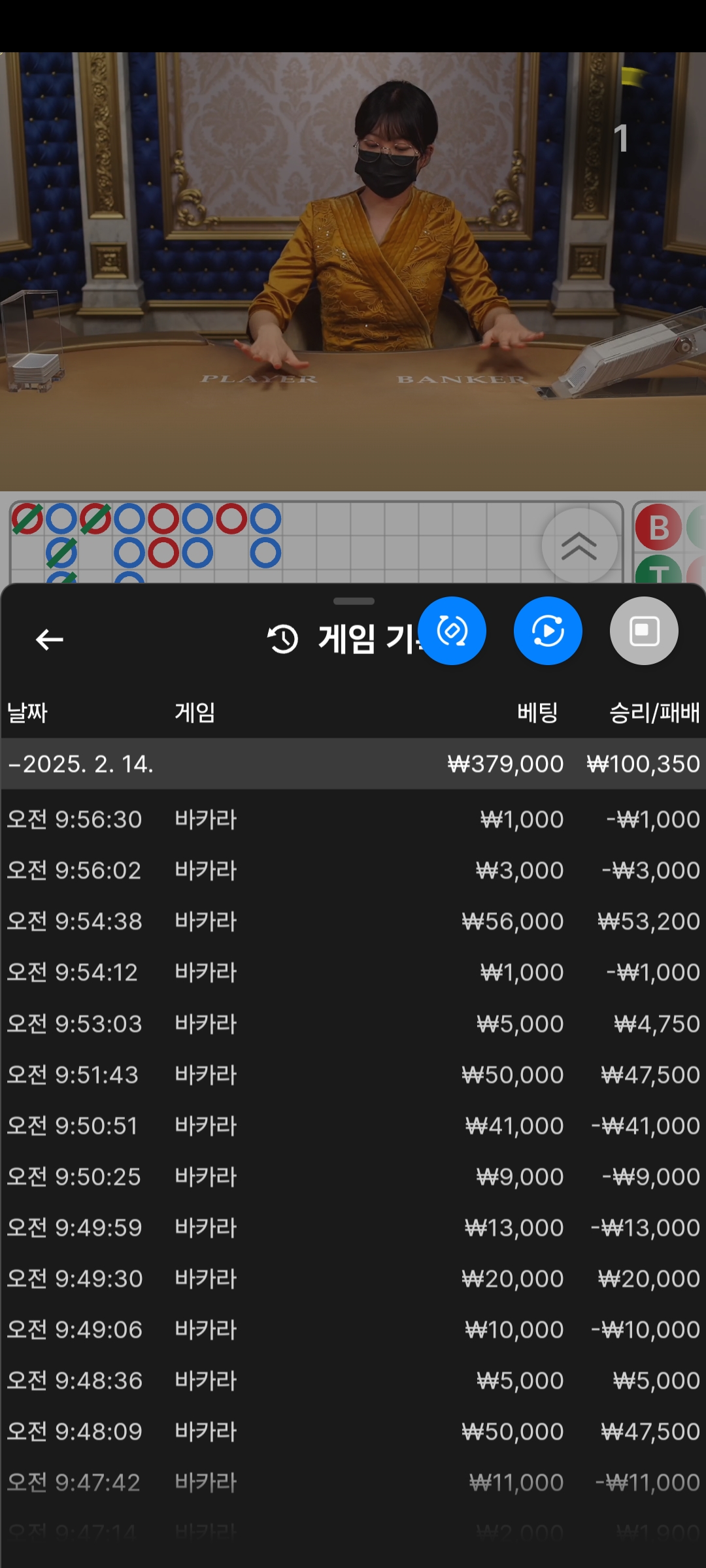Select the 오전 9:49:30 ₩20,000 win row

coord(353,1279)
